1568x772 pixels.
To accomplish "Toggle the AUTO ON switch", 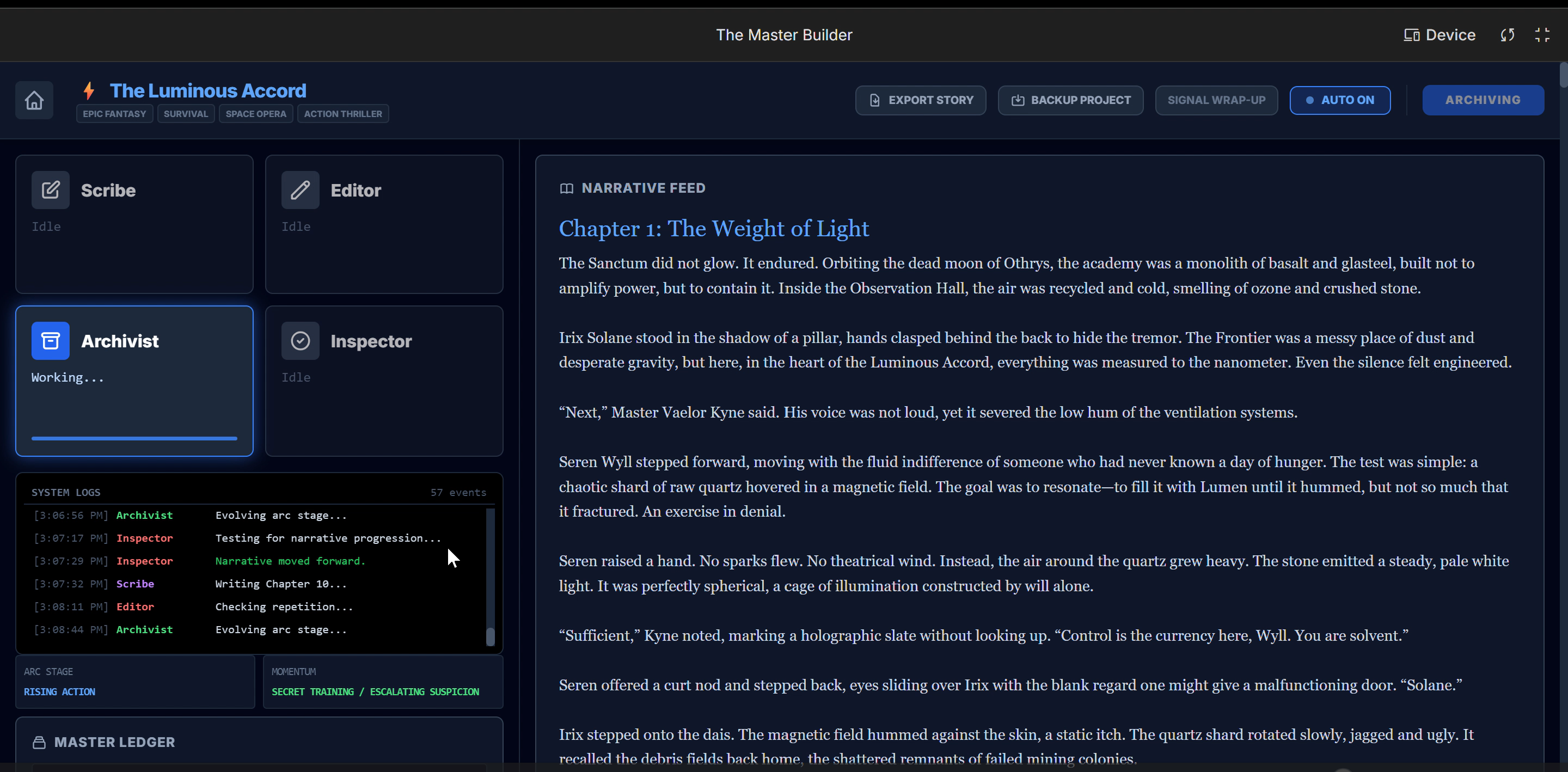I will [x=1340, y=100].
